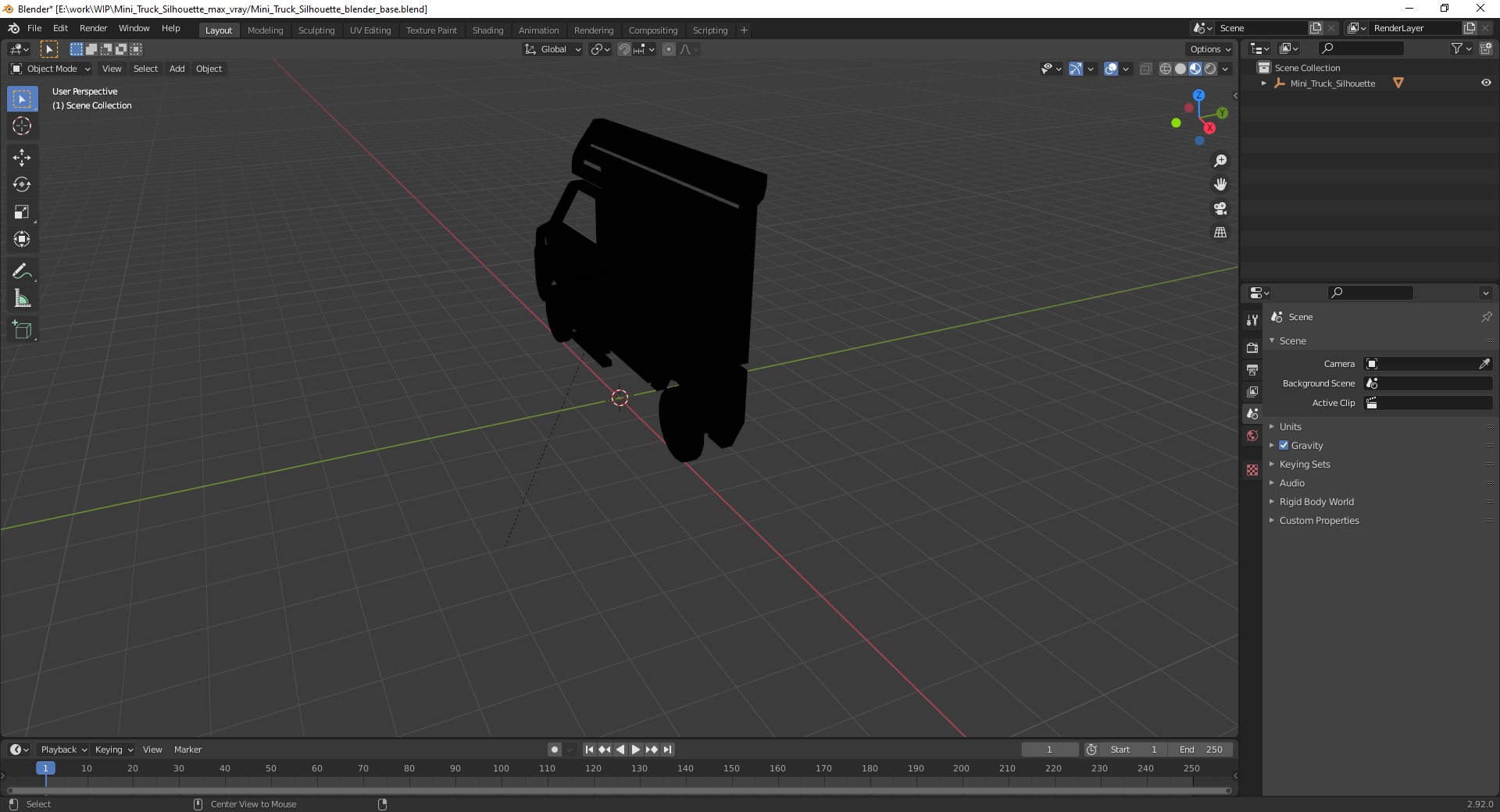Open the Marker menu in timeline
This screenshot has height=812, width=1500.
pyautogui.click(x=187, y=750)
